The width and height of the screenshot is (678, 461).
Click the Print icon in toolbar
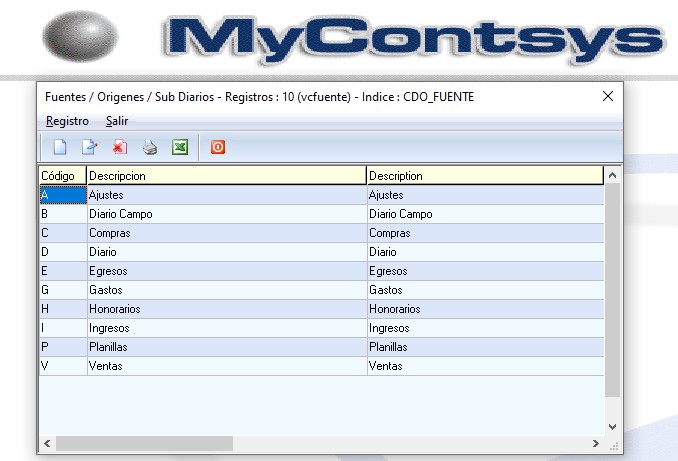(150, 148)
